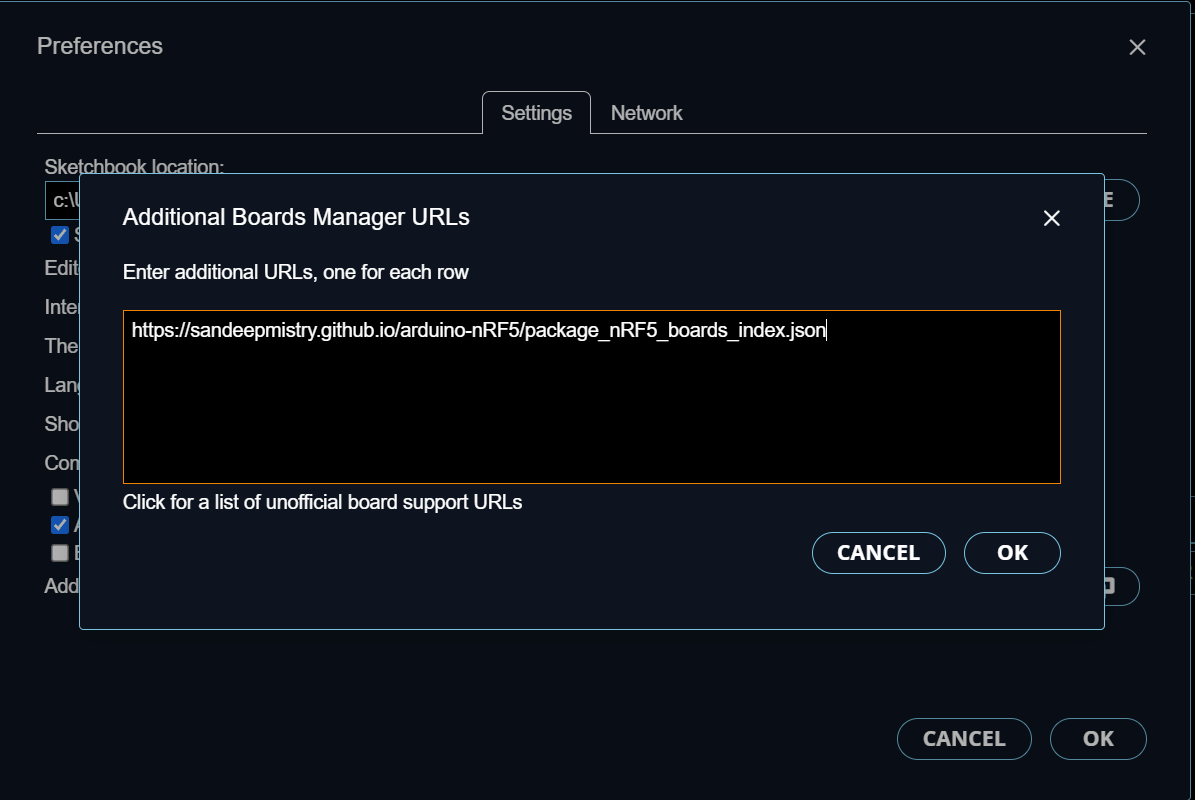Image resolution: width=1195 pixels, height=800 pixels.
Task: Tick the unchecked checkbox just below 'Con' label
Action: (59, 497)
